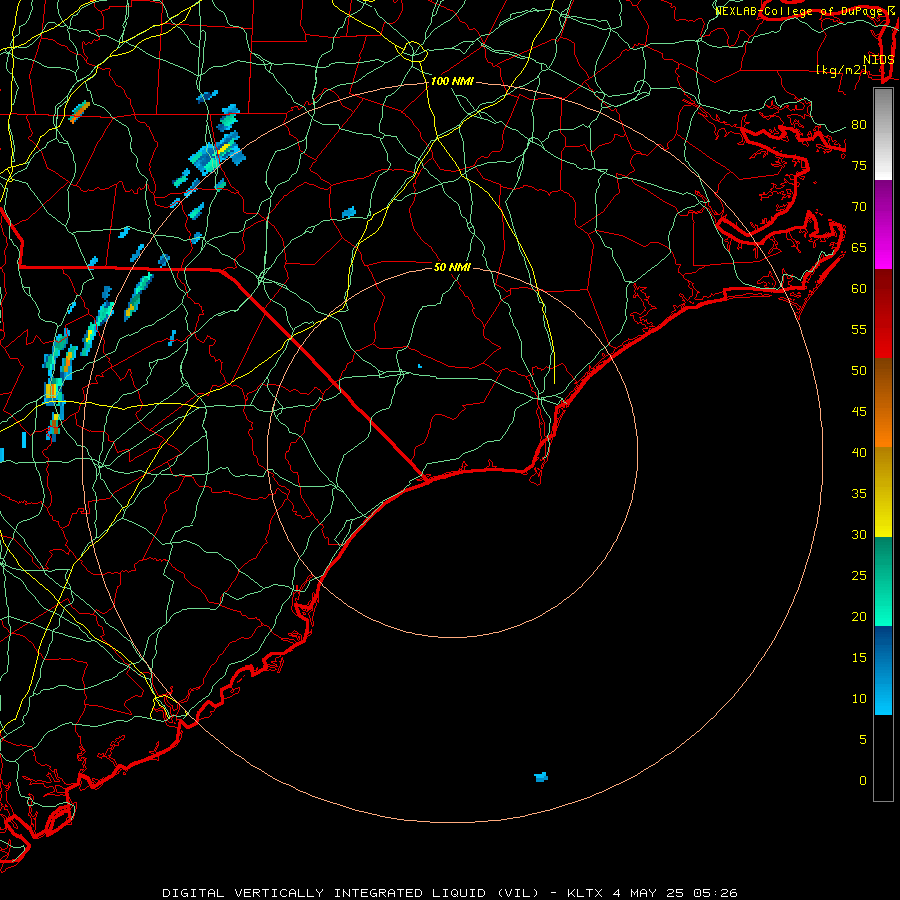Image resolution: width=900 pixels, height=900 pixels.
Task: Click the 50 value on the scale
Action: point(859,370)
